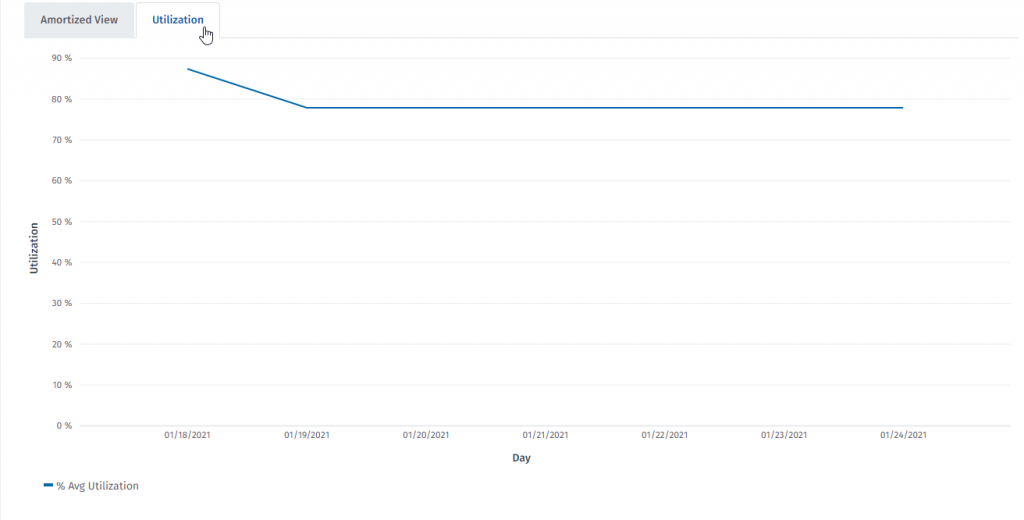The height and width of the screenshot is (520, 1024).
Task: Select the 01/24/2021 x-axis date label
Action: [x=902, y=435]
